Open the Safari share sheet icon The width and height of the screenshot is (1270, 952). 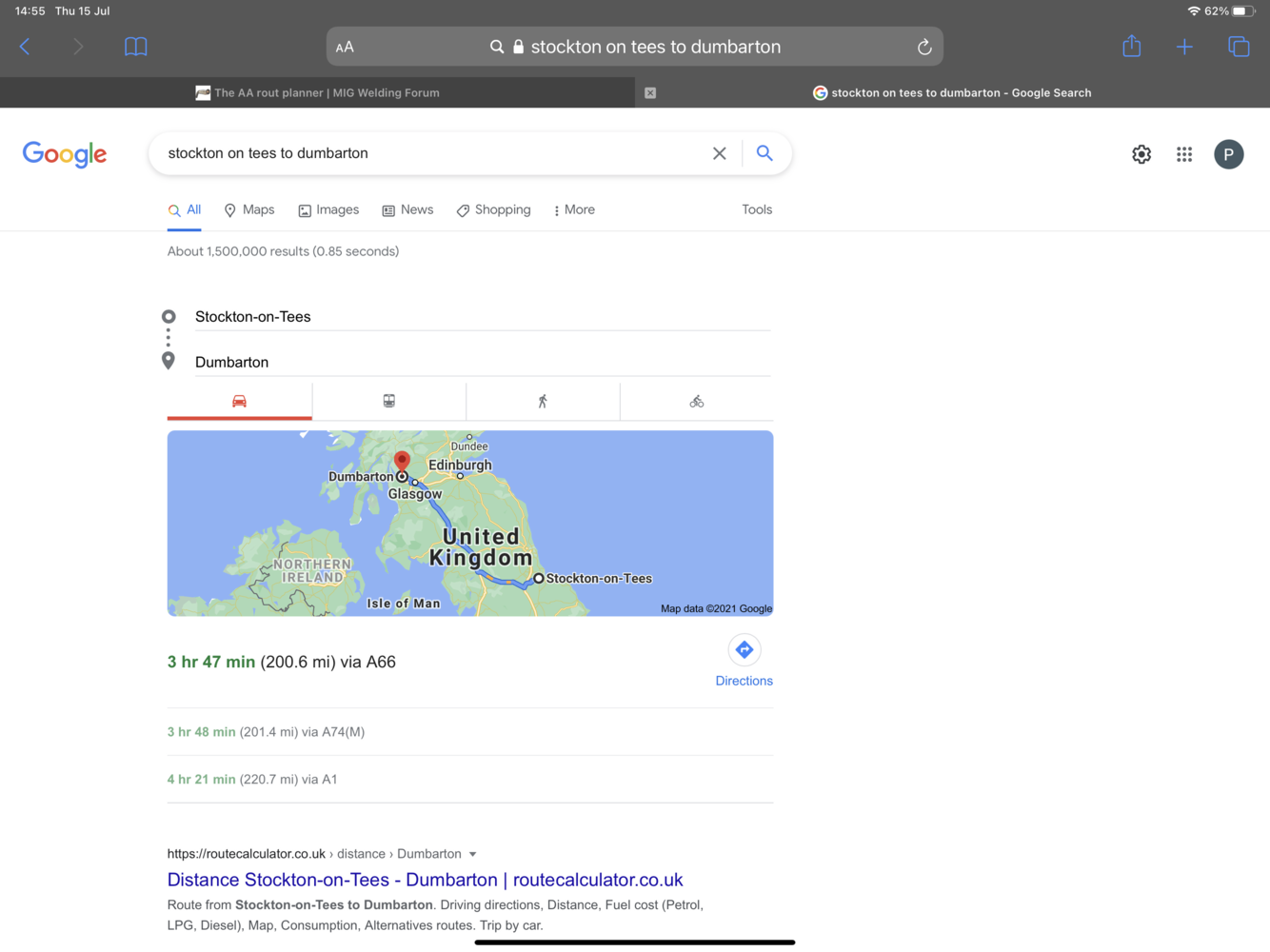point(1131,46)
